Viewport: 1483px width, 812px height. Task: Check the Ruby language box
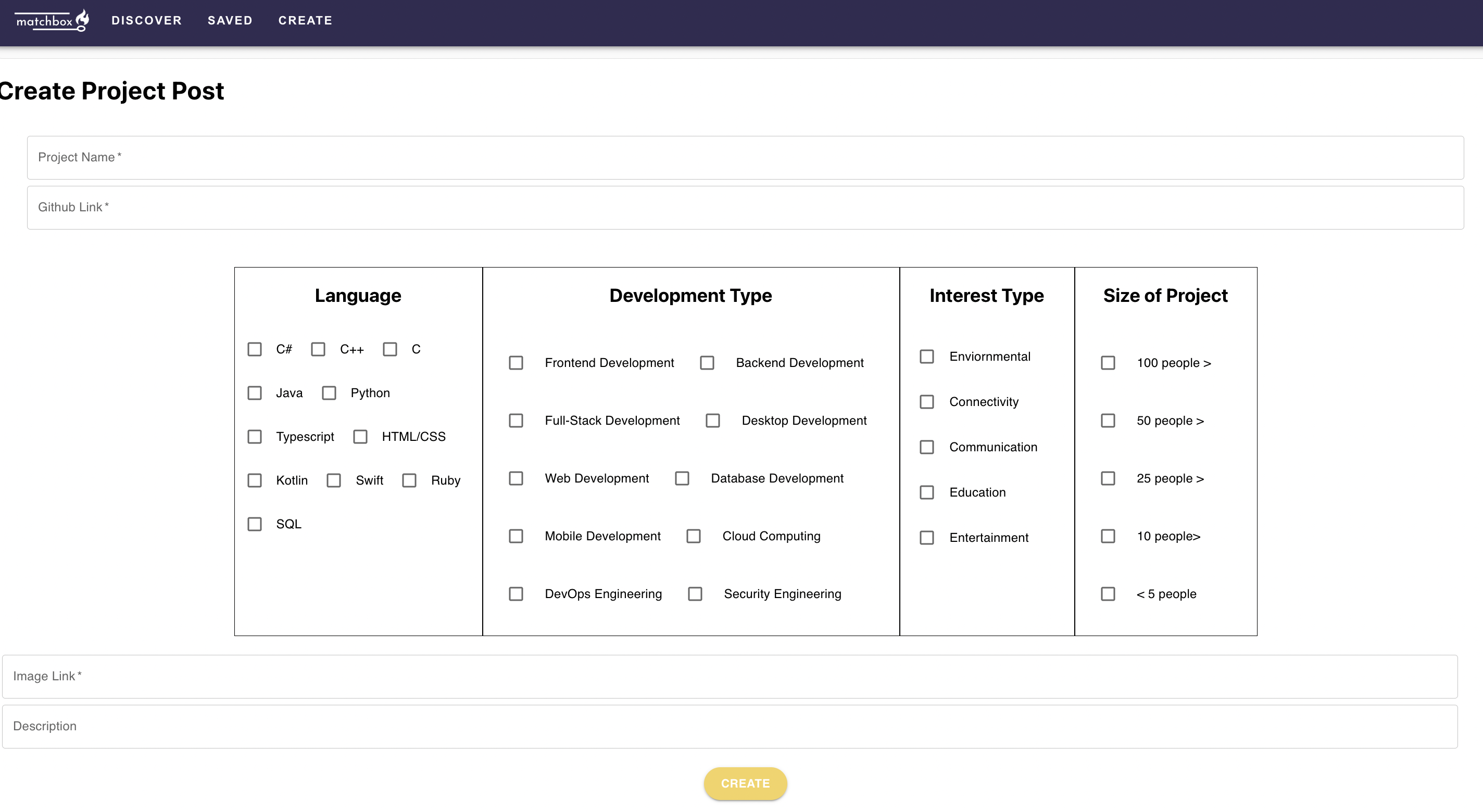click(x=409, y=480)
